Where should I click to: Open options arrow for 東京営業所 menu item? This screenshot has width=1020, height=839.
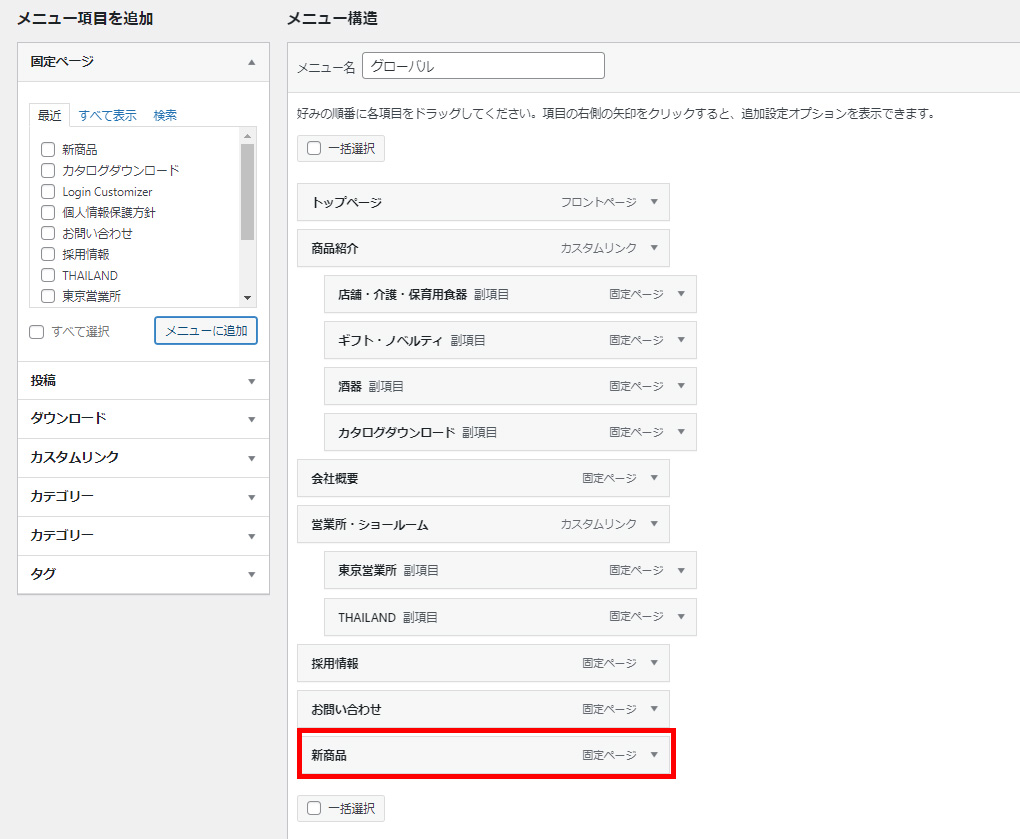tap(681, 570)
